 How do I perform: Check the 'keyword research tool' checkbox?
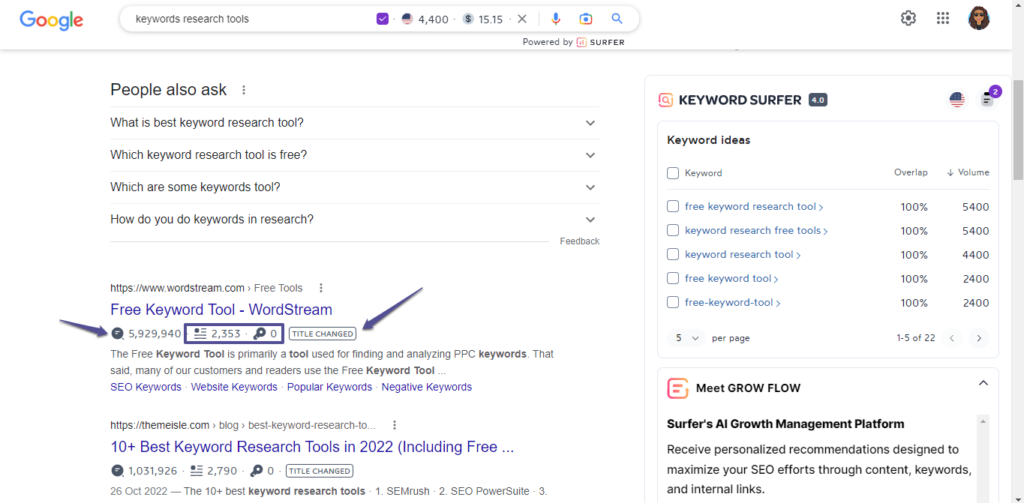[673, 255]
